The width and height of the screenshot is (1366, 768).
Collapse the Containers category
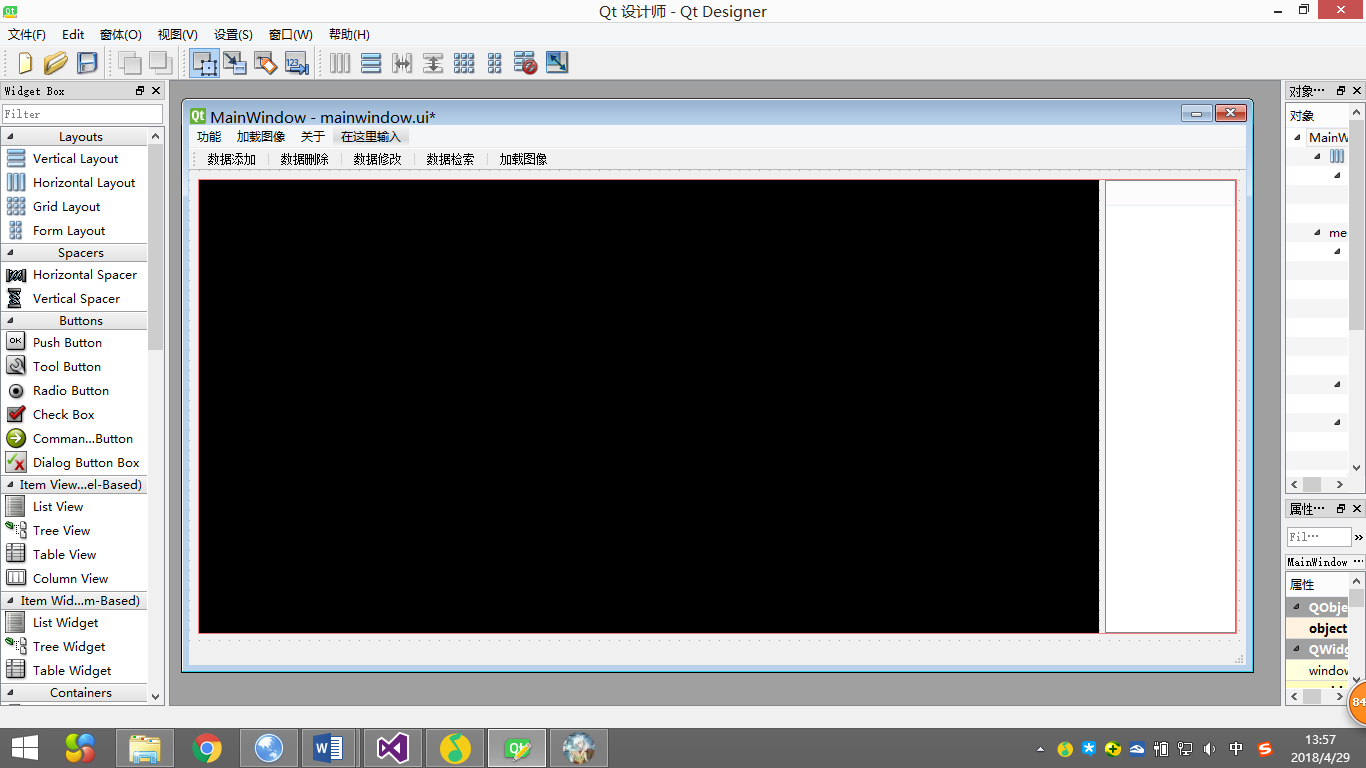[10, 692]
